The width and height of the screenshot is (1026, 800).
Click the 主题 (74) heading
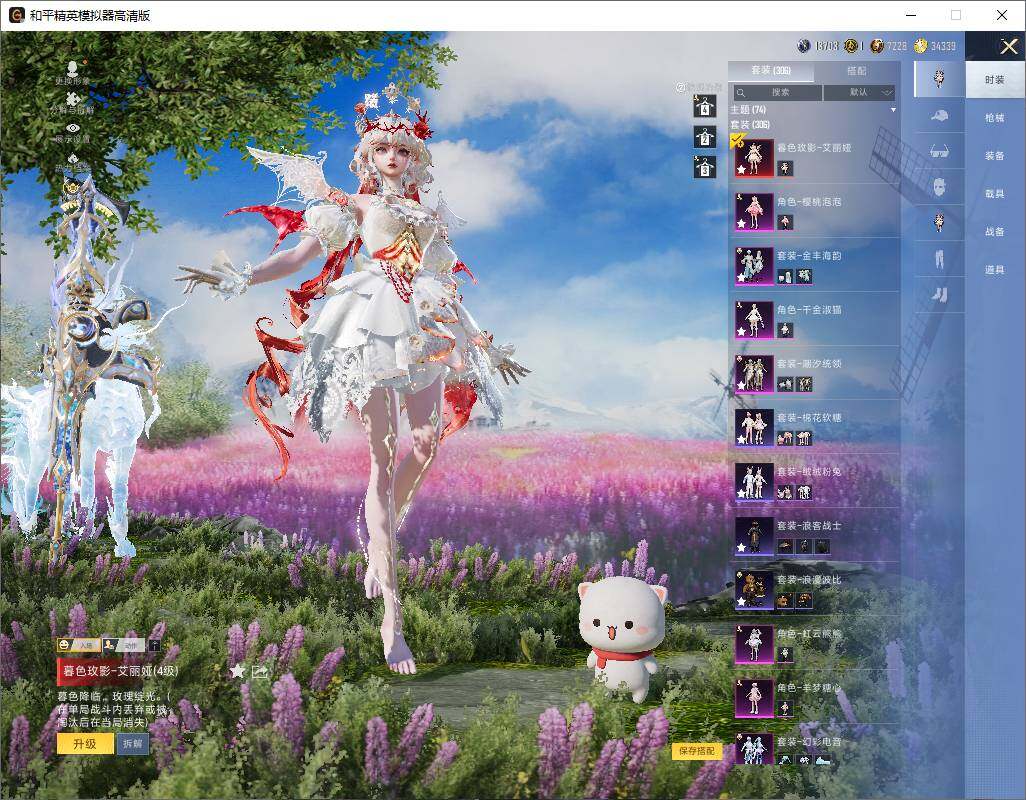click(x=748, y=110)
